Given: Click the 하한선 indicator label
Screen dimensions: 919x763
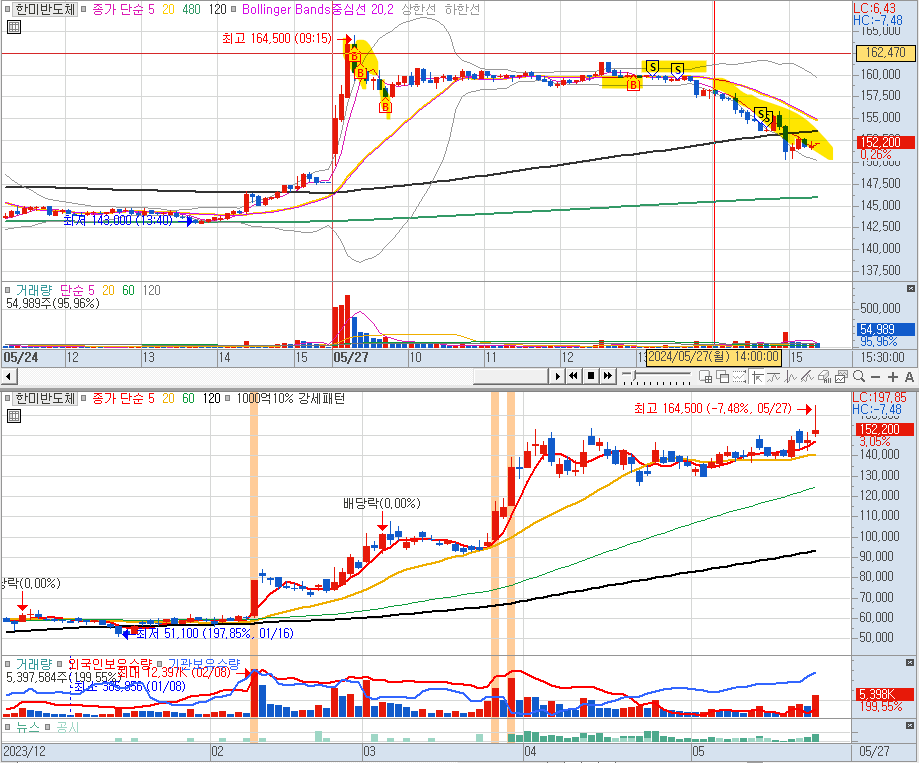Looking at the screenshot, I should tap(462, 9).
